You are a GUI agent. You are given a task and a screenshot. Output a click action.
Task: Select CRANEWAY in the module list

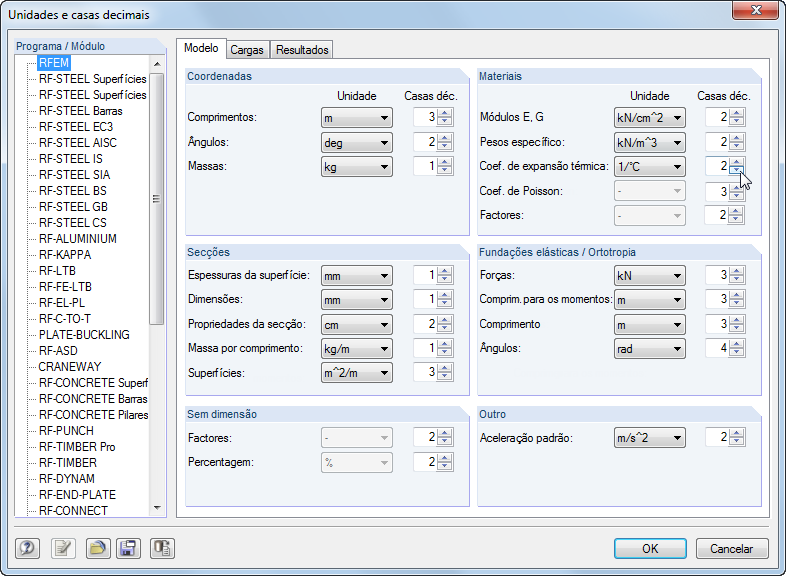pos(70,367)
